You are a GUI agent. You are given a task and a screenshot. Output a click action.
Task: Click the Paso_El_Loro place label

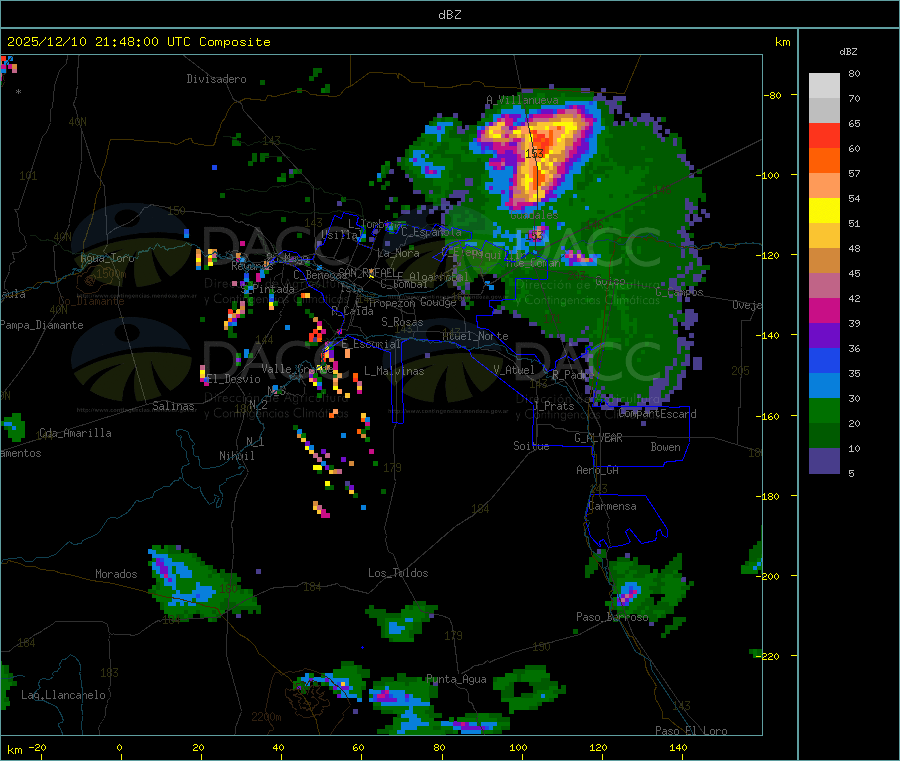click(x=691, y=731)
